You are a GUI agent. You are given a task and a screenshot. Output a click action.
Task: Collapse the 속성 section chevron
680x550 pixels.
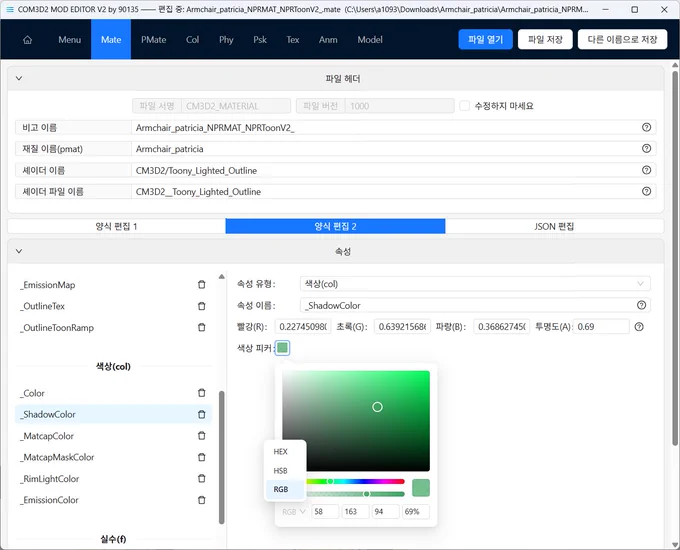(x=19, y=251)
